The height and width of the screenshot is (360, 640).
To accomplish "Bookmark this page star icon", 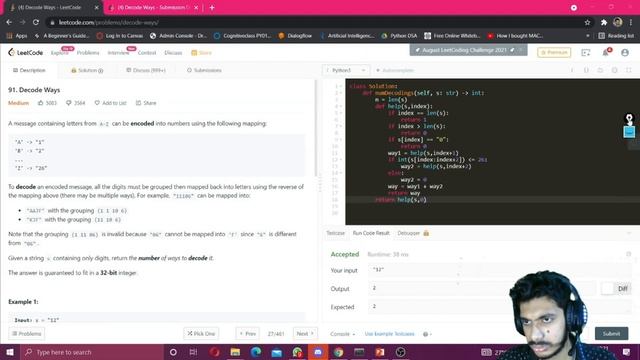I will (587, 22).
